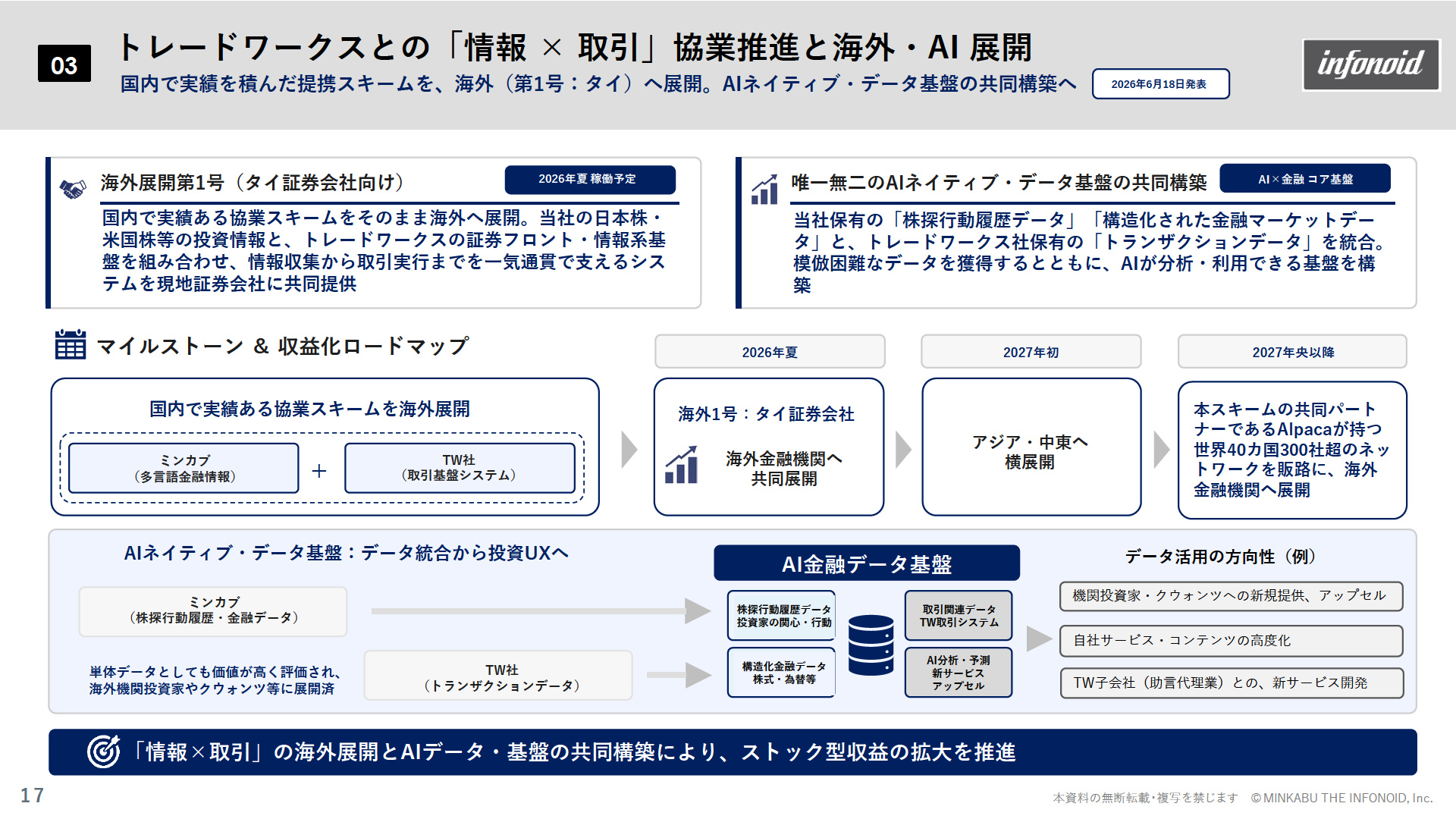Click the growth chart icon beside 唯一無二のAIネイティブ
1456x819 pixels.
[764, 190]
